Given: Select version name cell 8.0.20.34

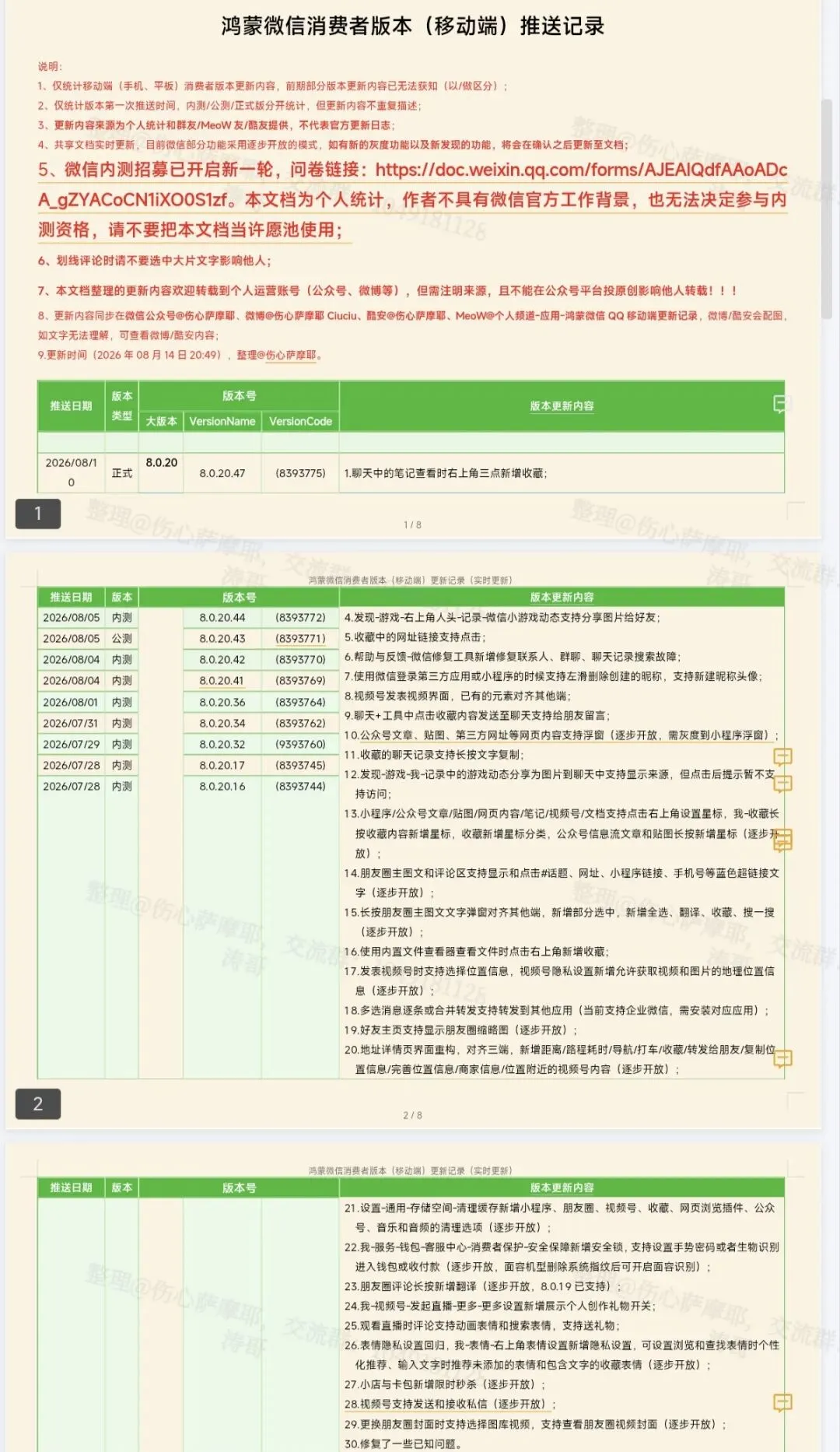Looking at the screenshot, I should (x=222, y=723).
